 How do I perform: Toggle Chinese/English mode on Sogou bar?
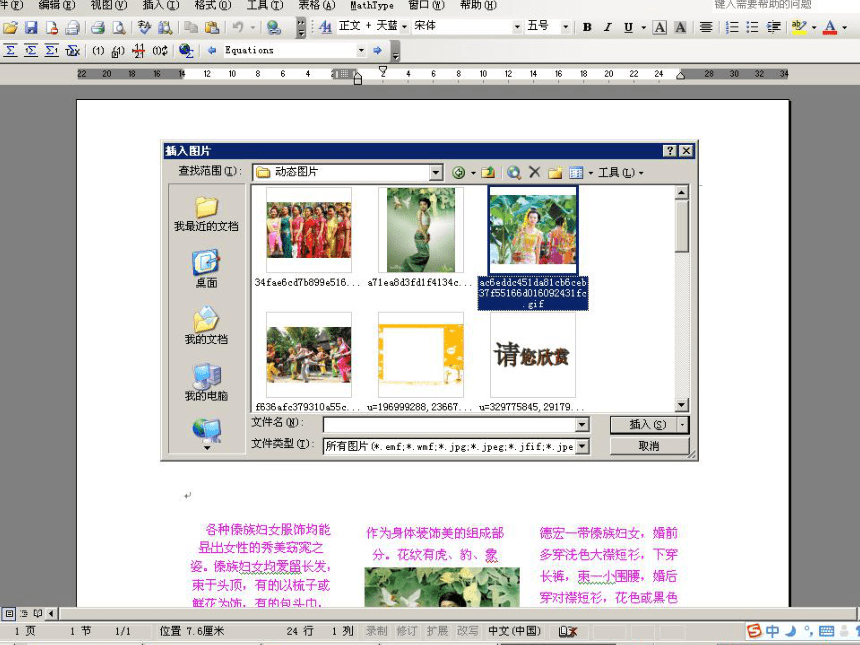coord(772,631)
